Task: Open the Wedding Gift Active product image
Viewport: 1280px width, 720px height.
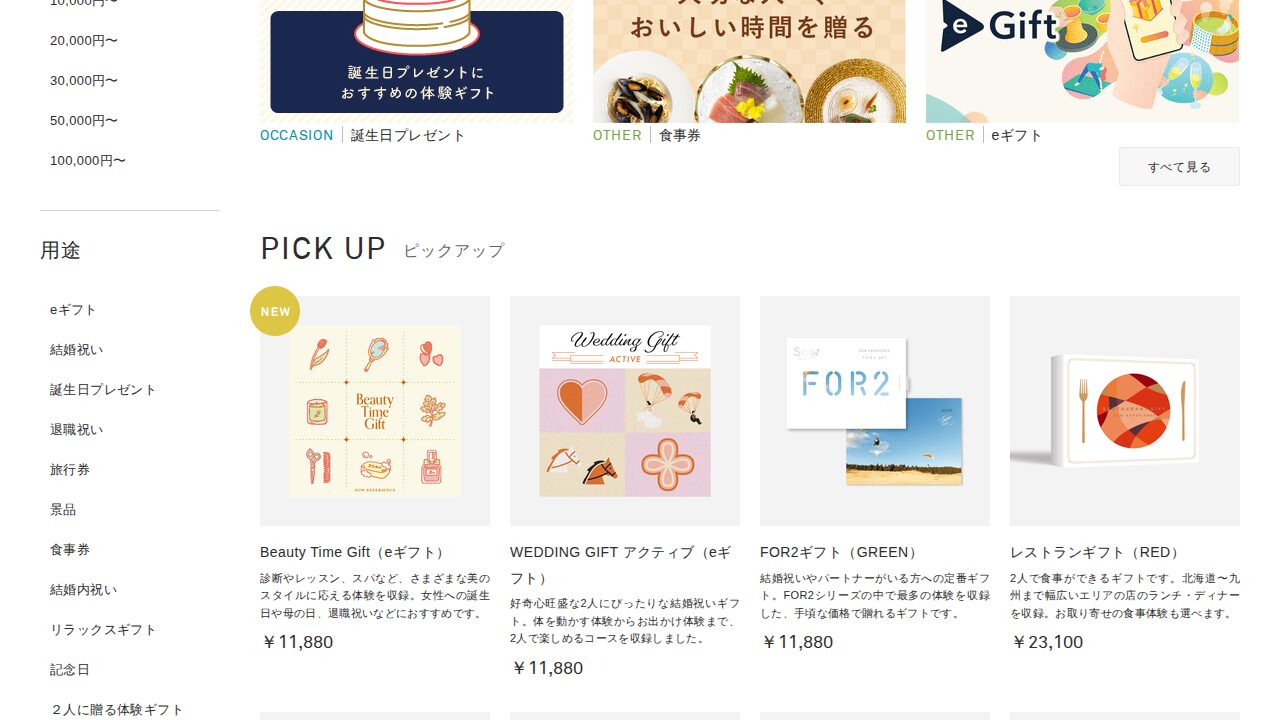Action: click(625, 411)
